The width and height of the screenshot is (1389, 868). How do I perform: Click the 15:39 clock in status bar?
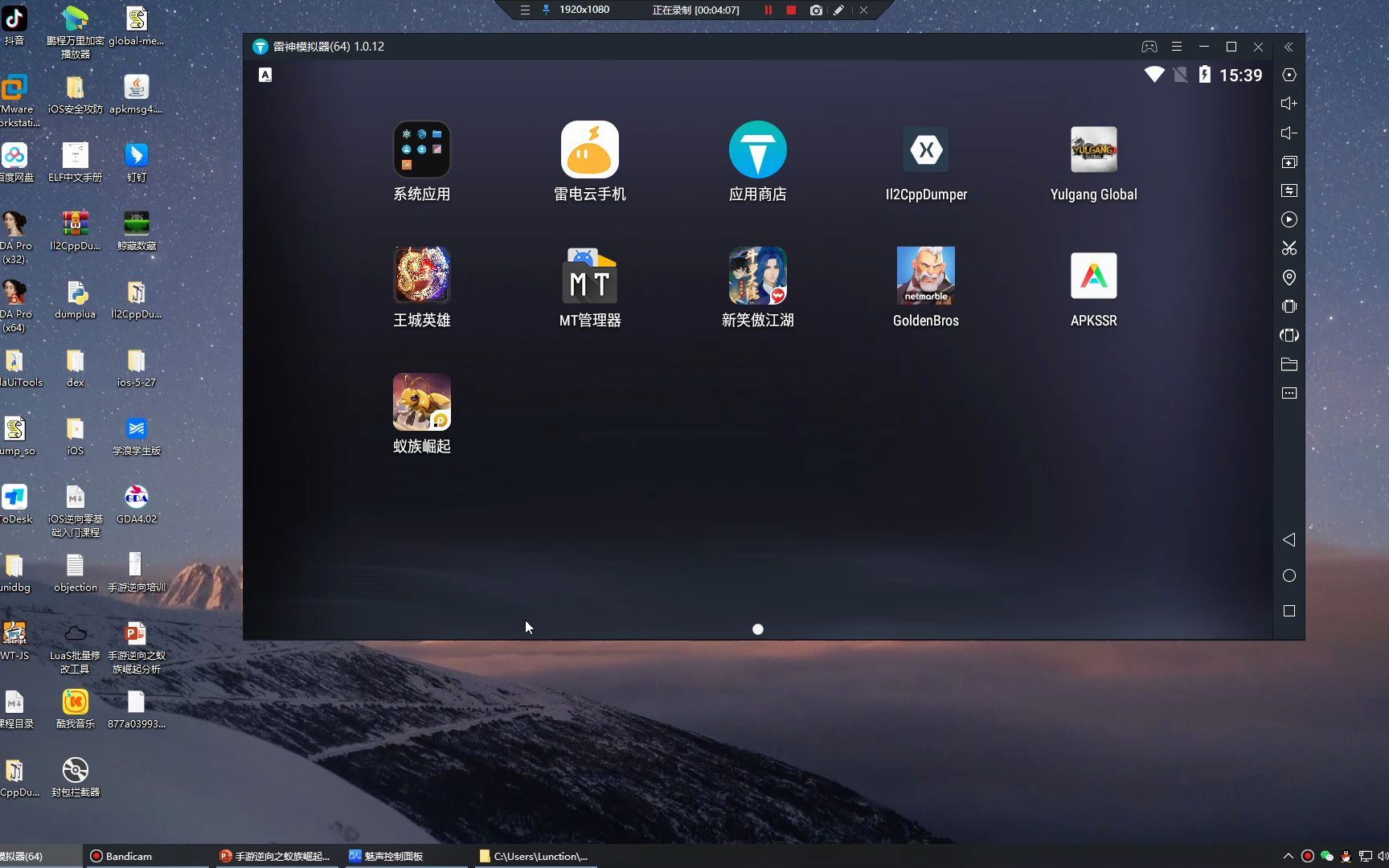click(1240, 75)
